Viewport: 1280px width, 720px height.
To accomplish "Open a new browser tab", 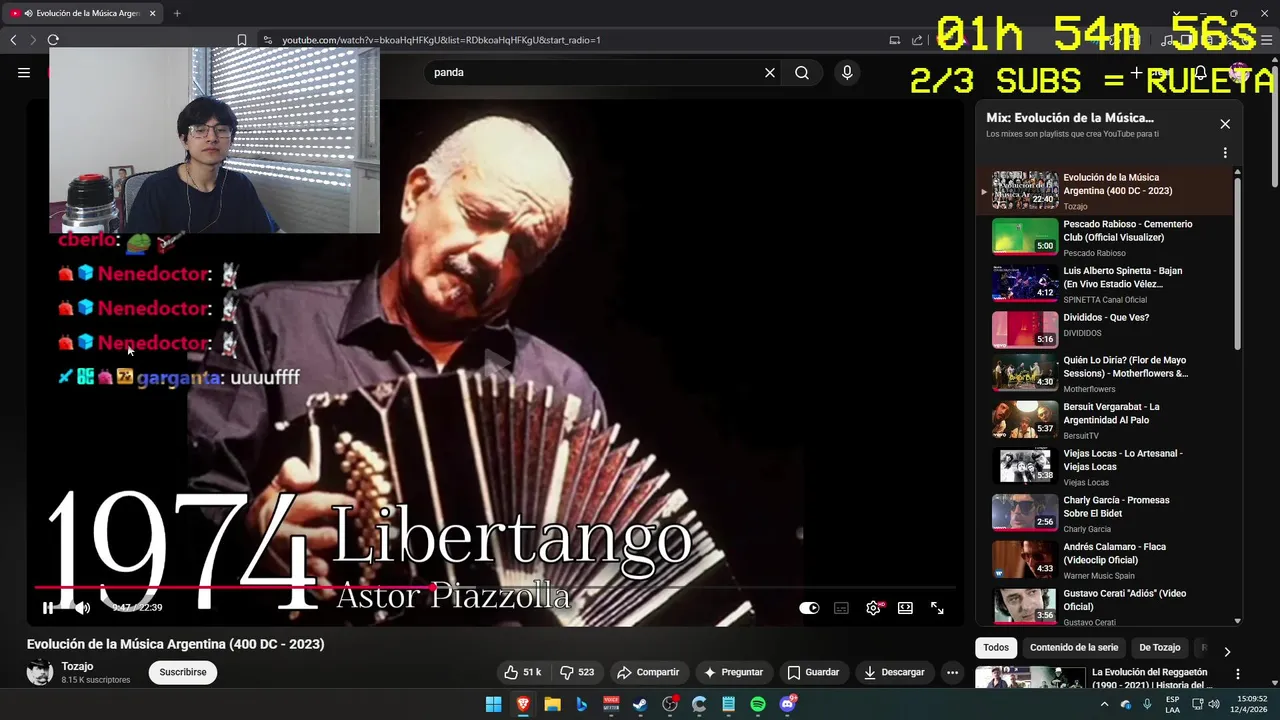I will coord(177,13).
